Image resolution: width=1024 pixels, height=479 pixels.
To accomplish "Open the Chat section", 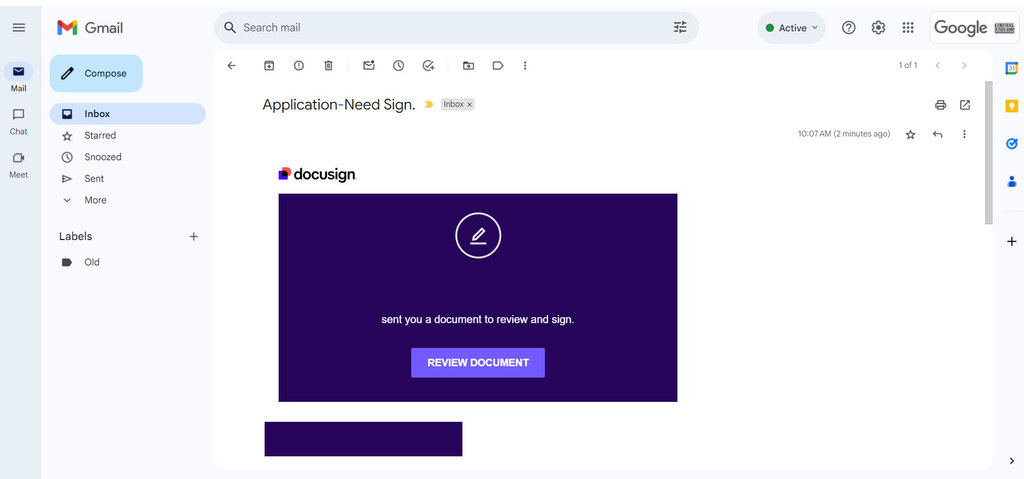I will [x=18, y=121].
